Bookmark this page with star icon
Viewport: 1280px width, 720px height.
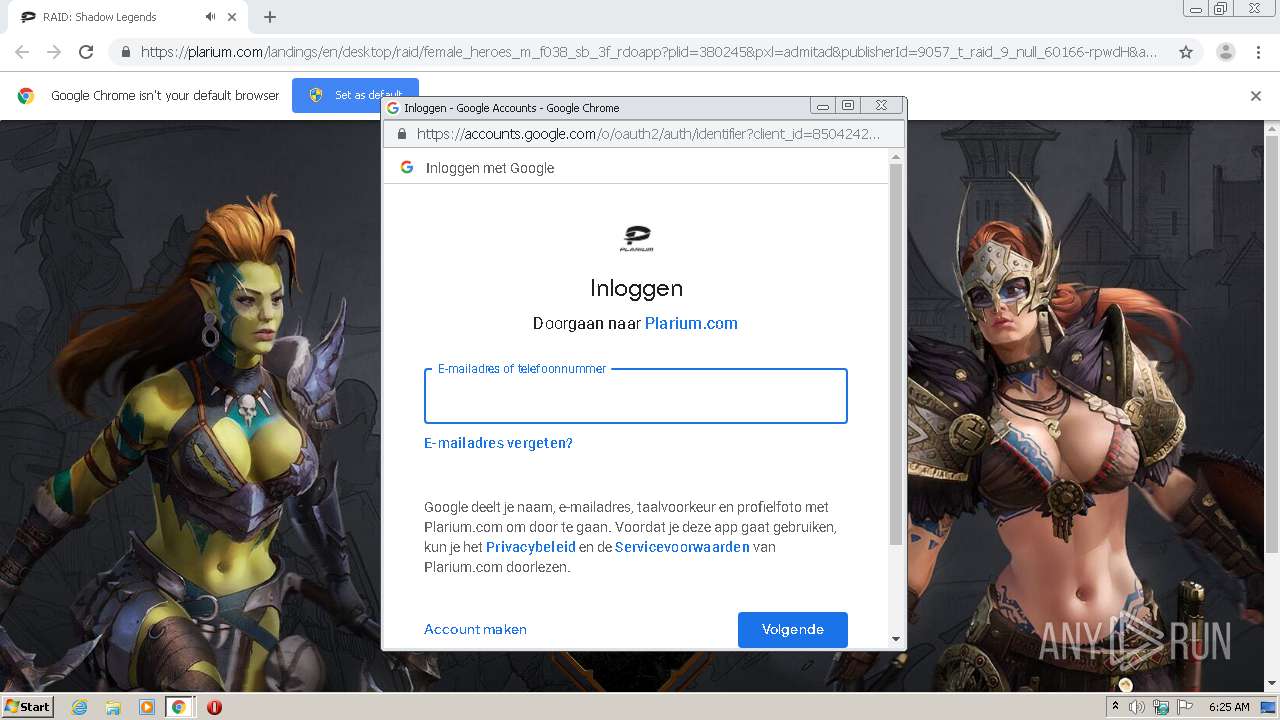coord(1186,52)
